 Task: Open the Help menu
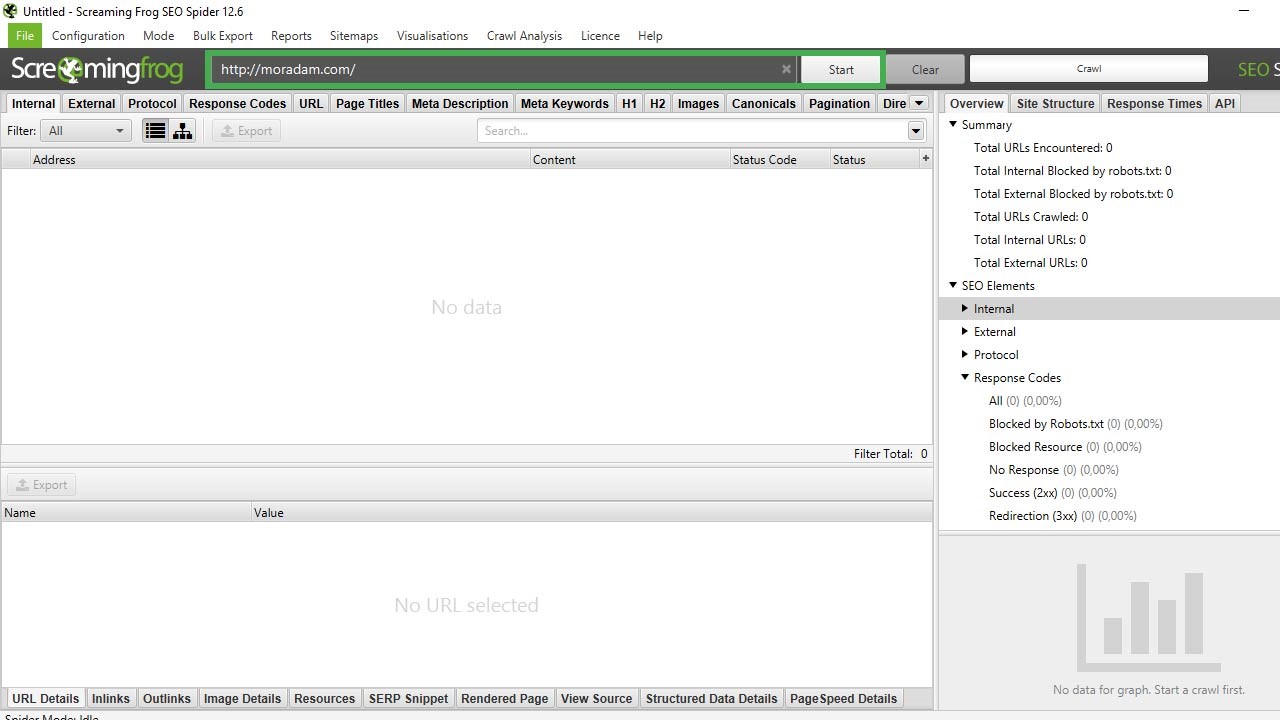click(650, 35)
